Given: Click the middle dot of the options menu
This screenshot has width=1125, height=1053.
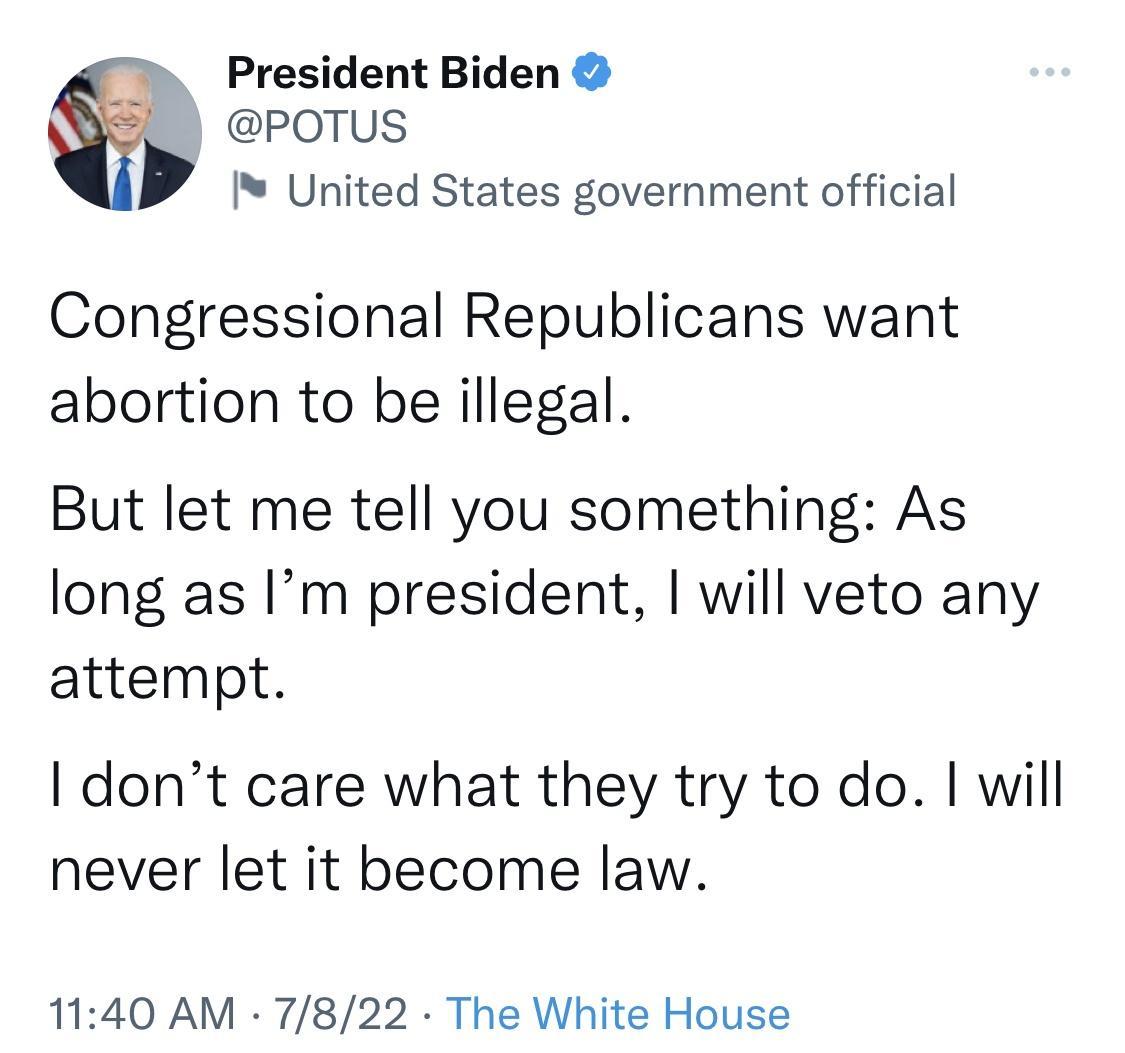Looking at the screenshot, I should point(1050,70).
